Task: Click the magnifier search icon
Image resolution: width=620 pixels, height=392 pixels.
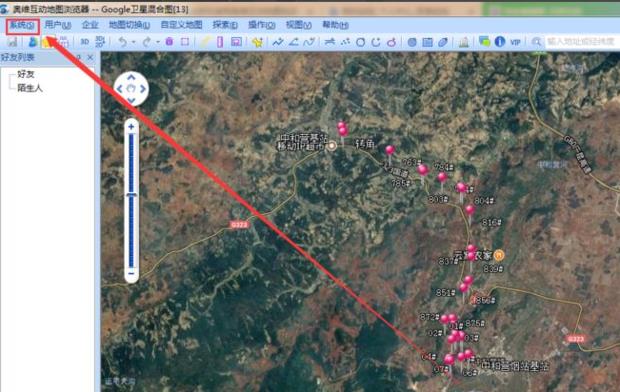Action: point(536,42)
